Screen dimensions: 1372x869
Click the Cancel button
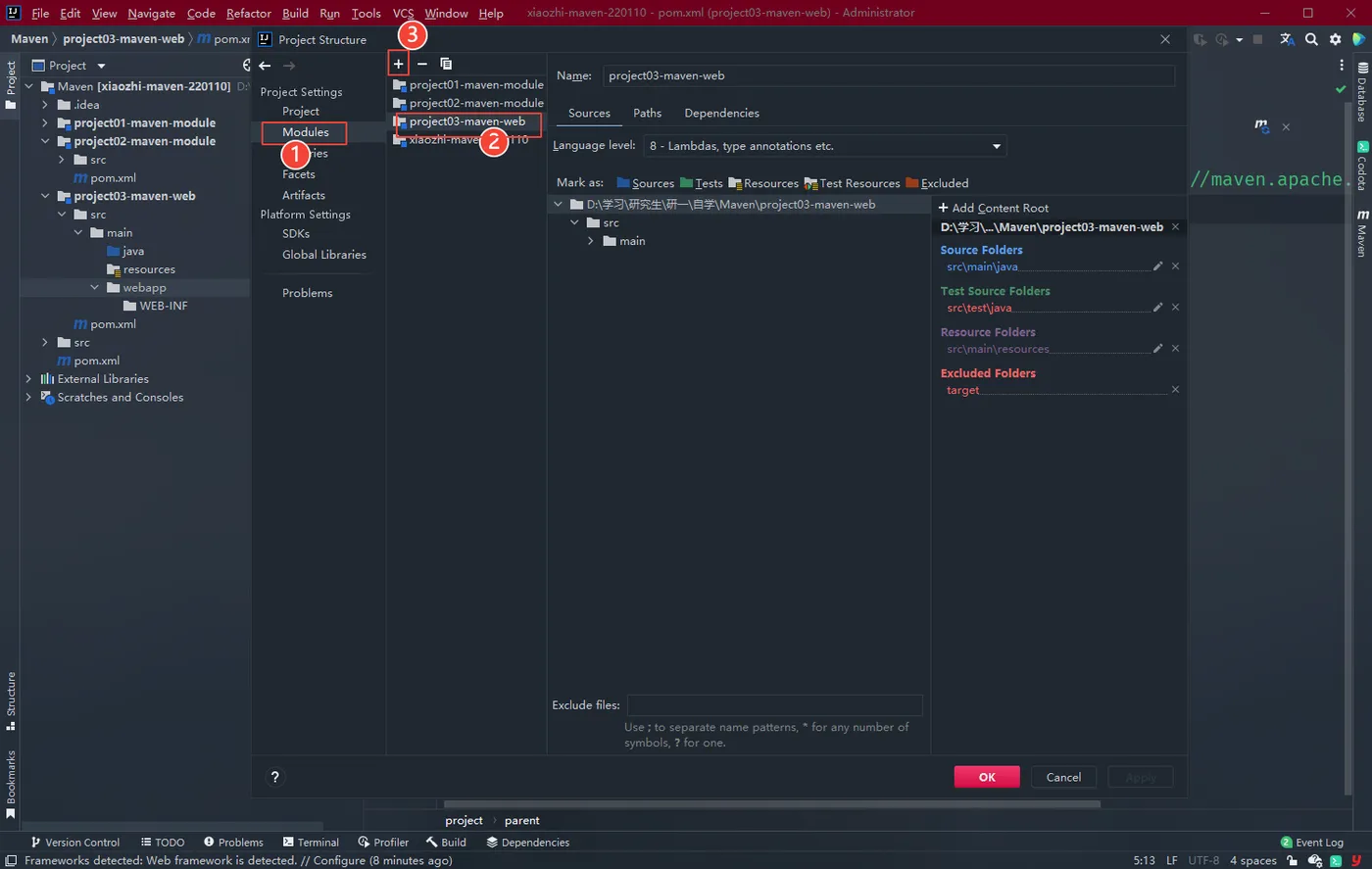[x=1063, y=777]
